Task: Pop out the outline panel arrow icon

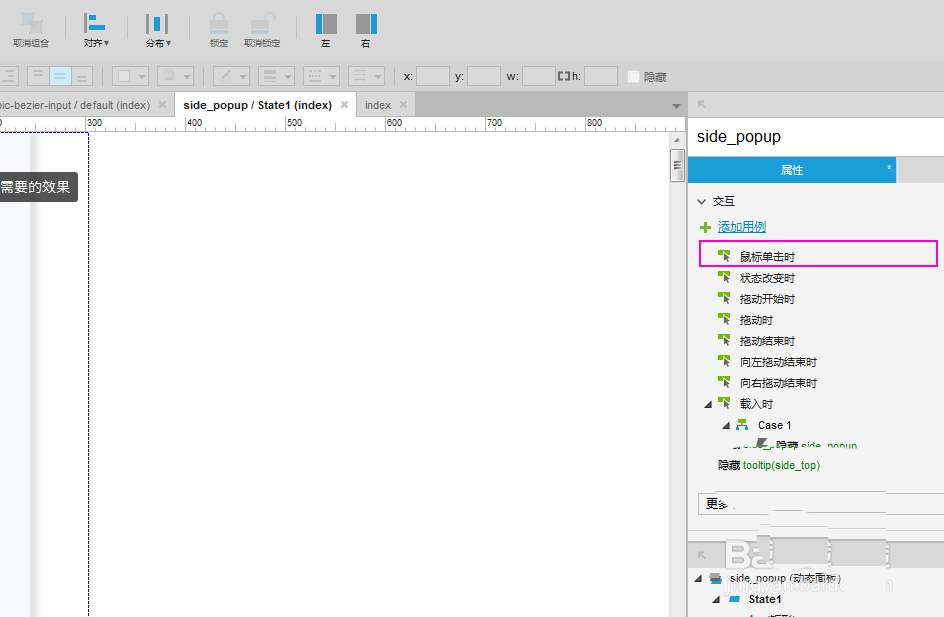Action: coord(701,555)
